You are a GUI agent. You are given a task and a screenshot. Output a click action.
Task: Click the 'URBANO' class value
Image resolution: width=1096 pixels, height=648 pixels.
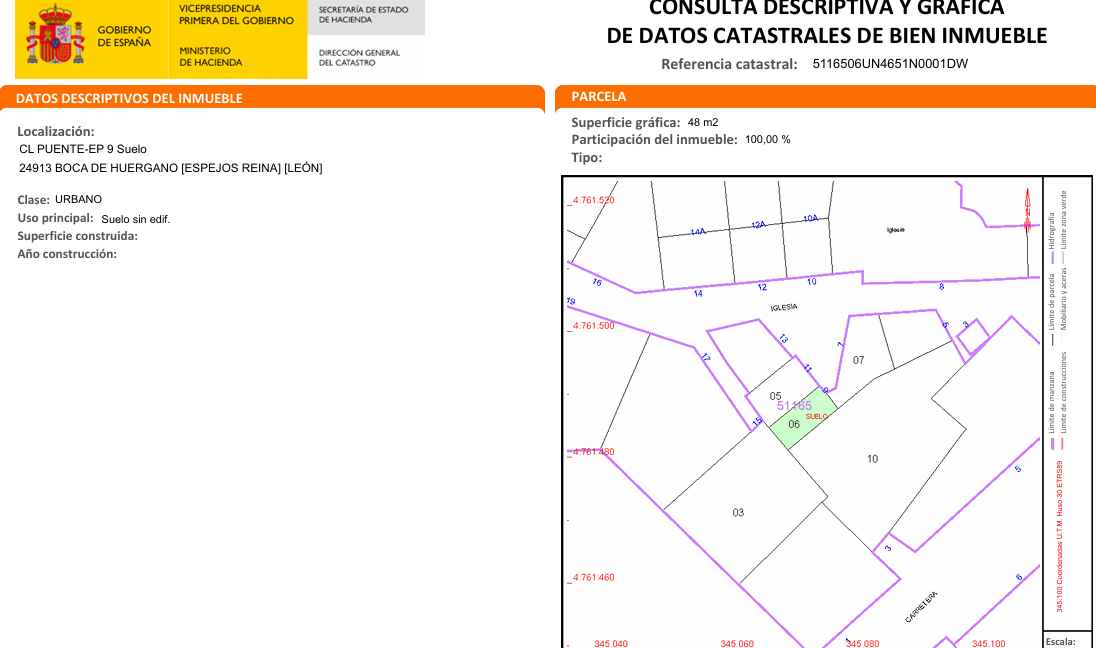tap(78, 199)
